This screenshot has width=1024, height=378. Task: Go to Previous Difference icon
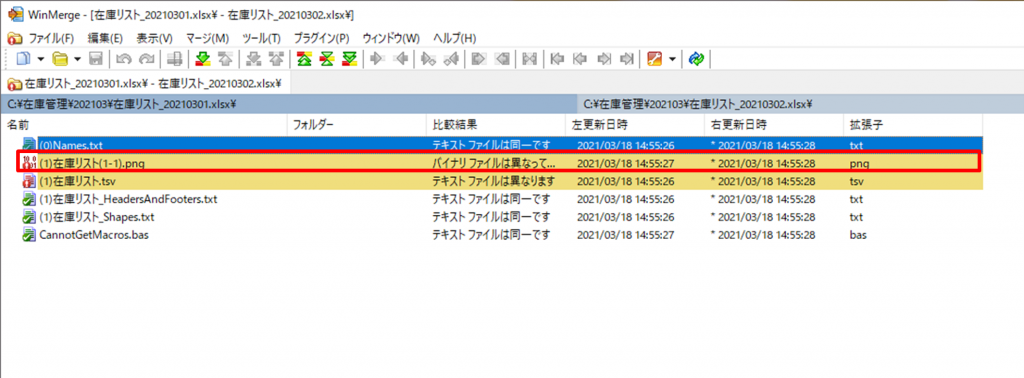point(225,59)
